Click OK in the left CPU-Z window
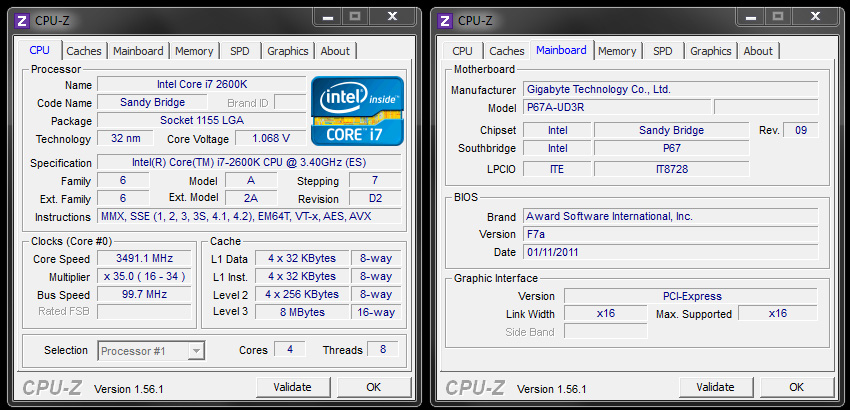This screenshot has width=850, height=410. coord(374,387)
